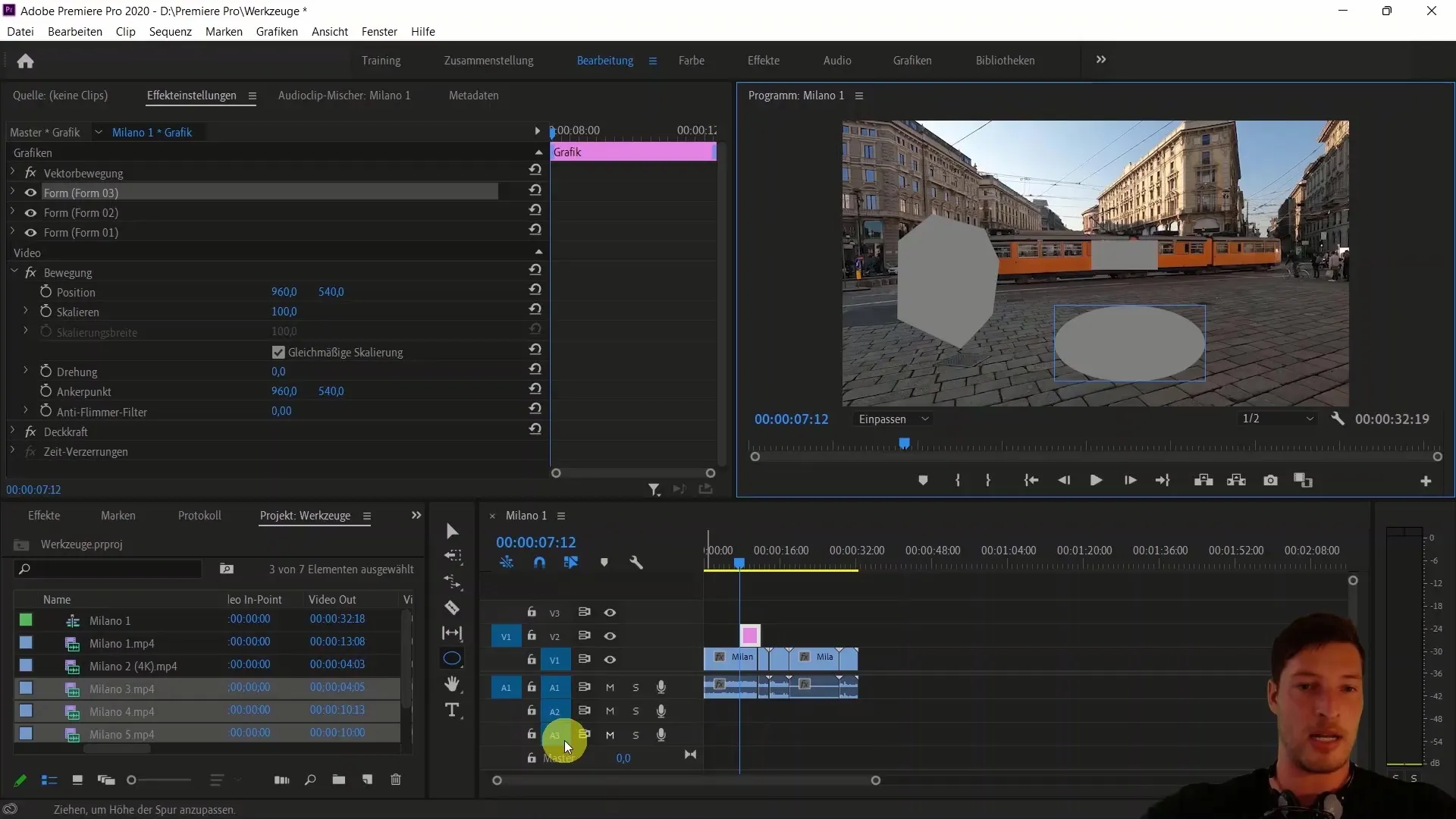Add marker in timeline header
Screen dimensions: 1456x819
pyautogui.click(x=604, y=563)
